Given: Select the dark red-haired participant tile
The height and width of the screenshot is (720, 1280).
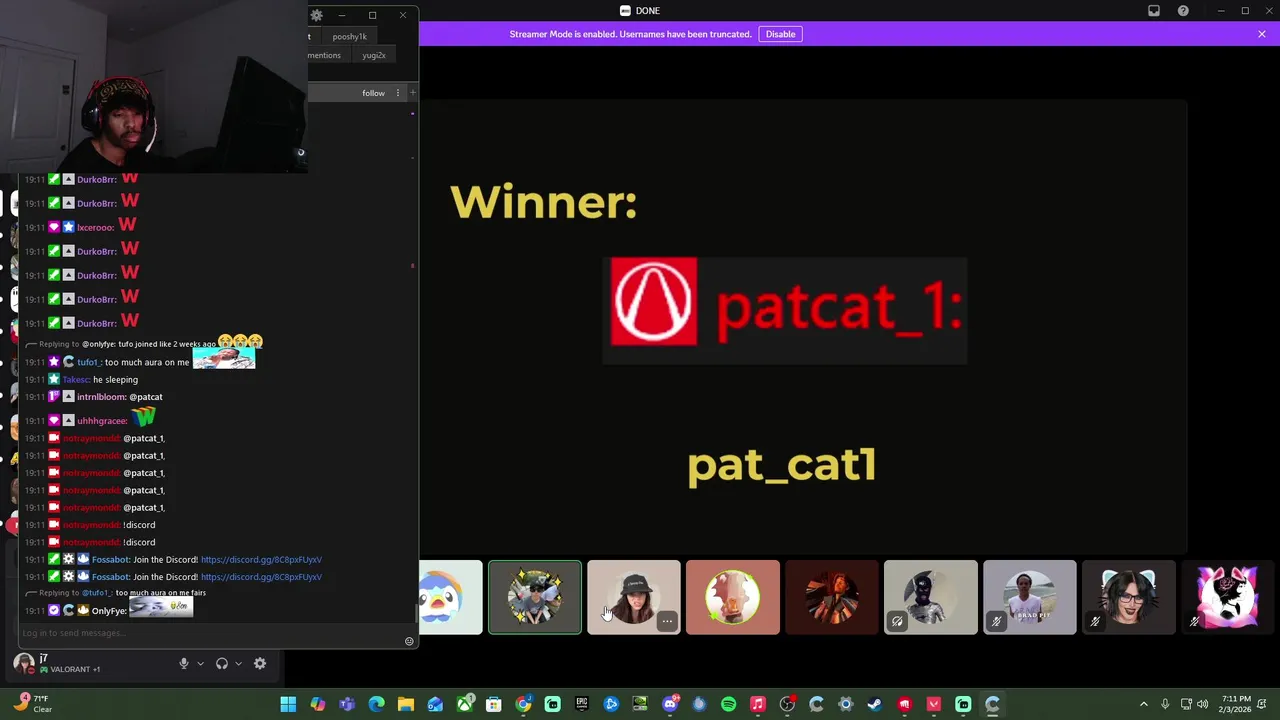Looking at the screenshot, I should 832,597.
